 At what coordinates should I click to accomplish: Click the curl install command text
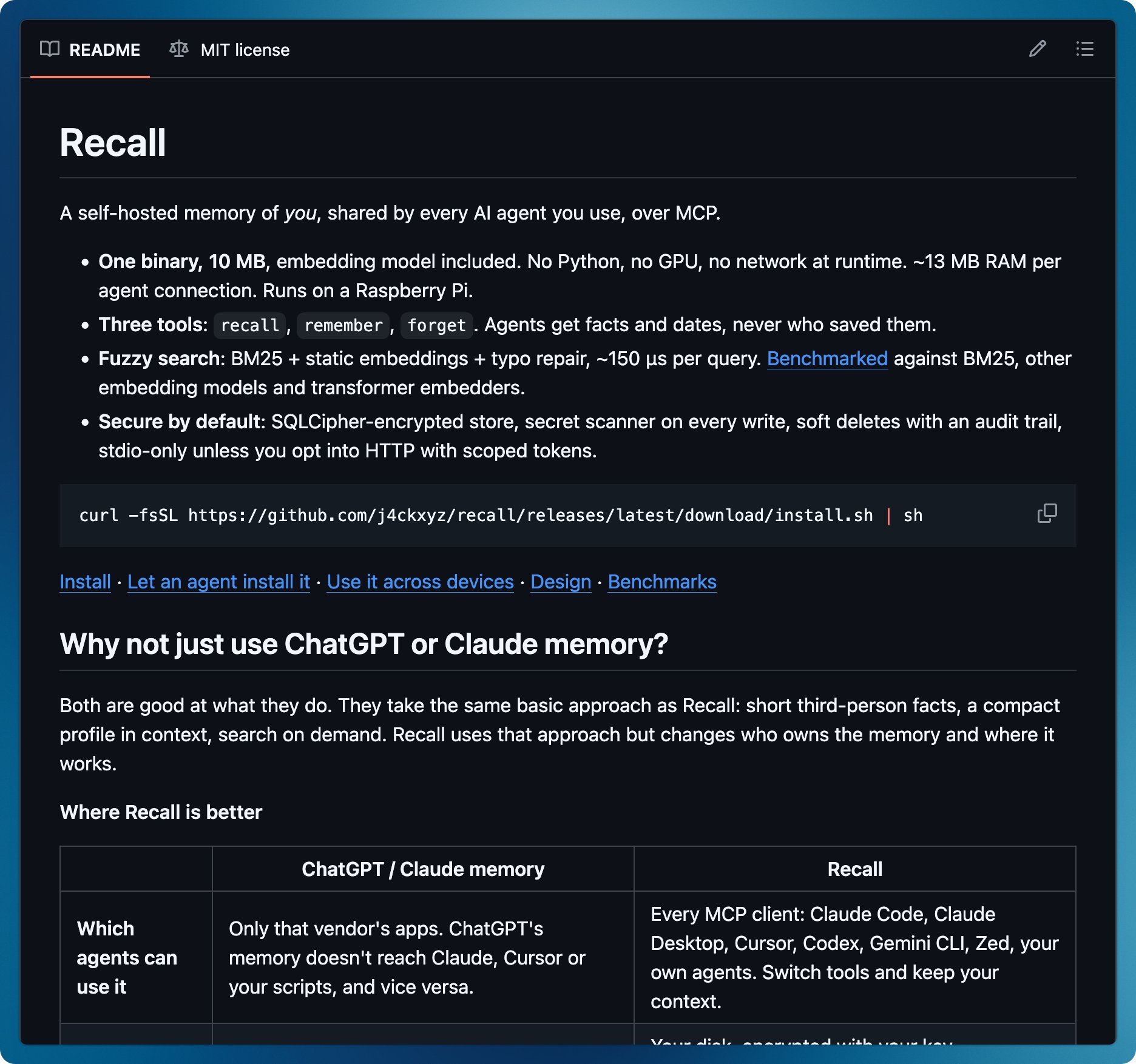coord(501,516)
